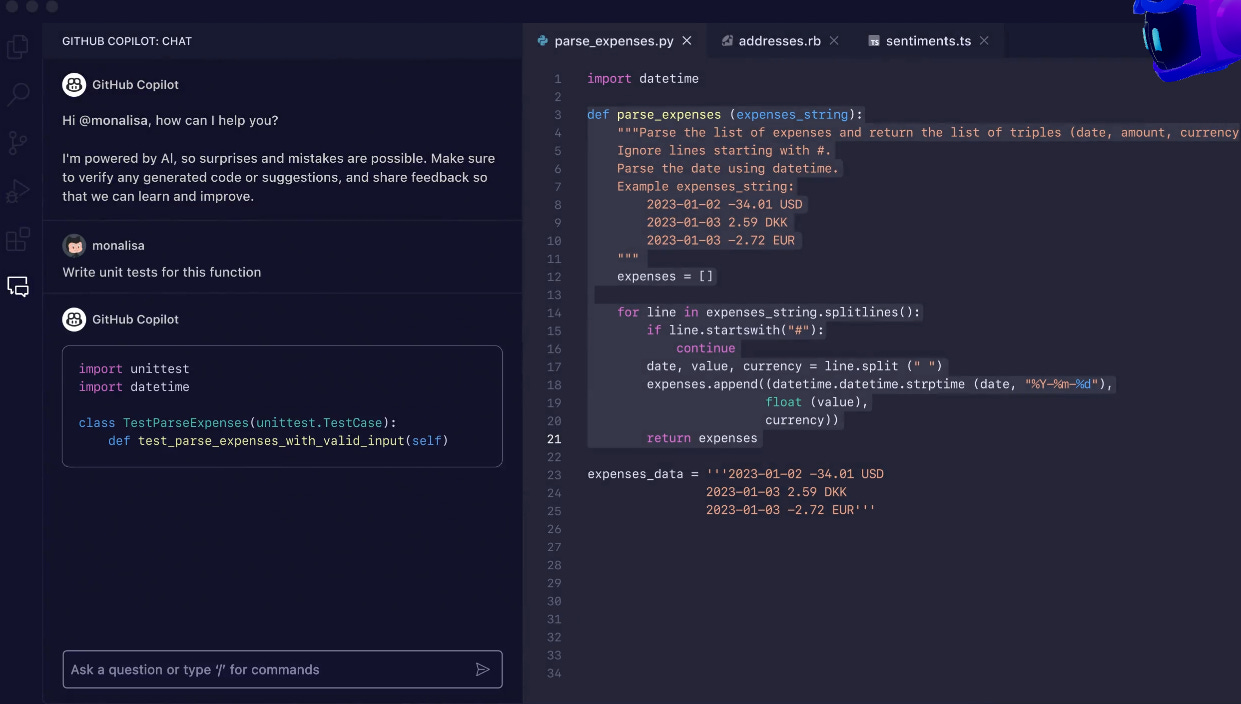Screen dimensions: 1241x704
Task: Click line number 1 in the gutter
Action: point(558,79)
